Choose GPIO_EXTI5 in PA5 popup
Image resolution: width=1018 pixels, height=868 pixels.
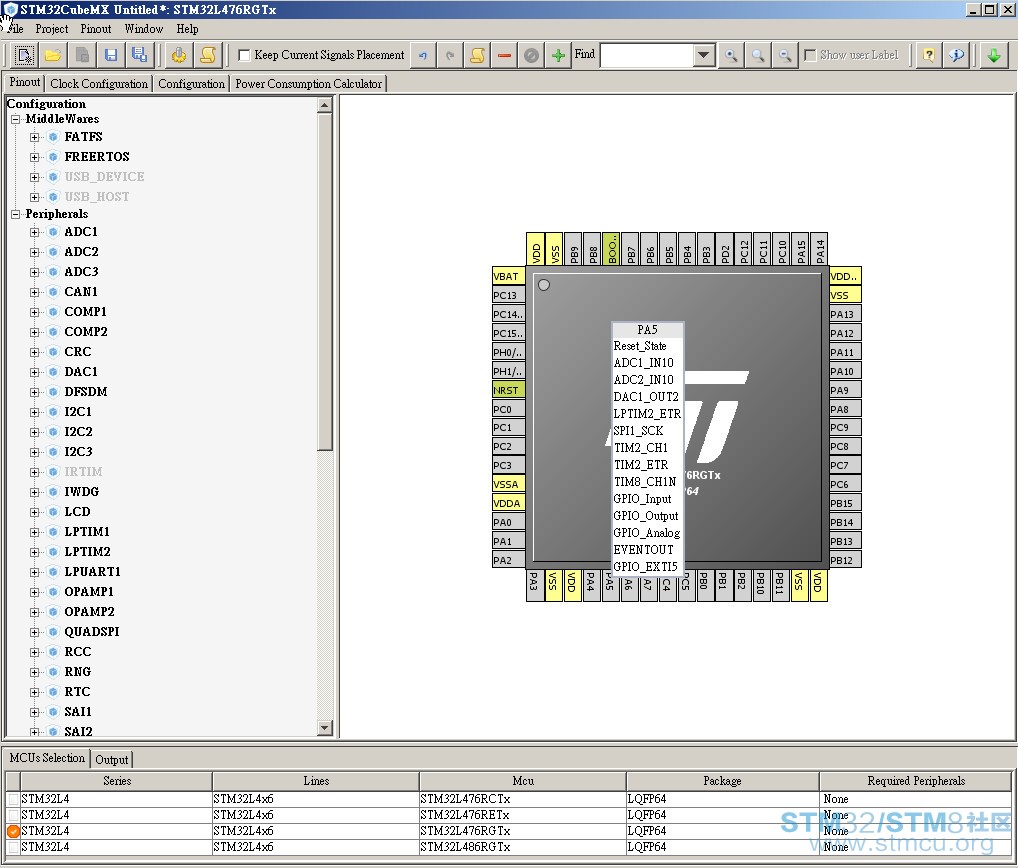click(x=647, y=566)
